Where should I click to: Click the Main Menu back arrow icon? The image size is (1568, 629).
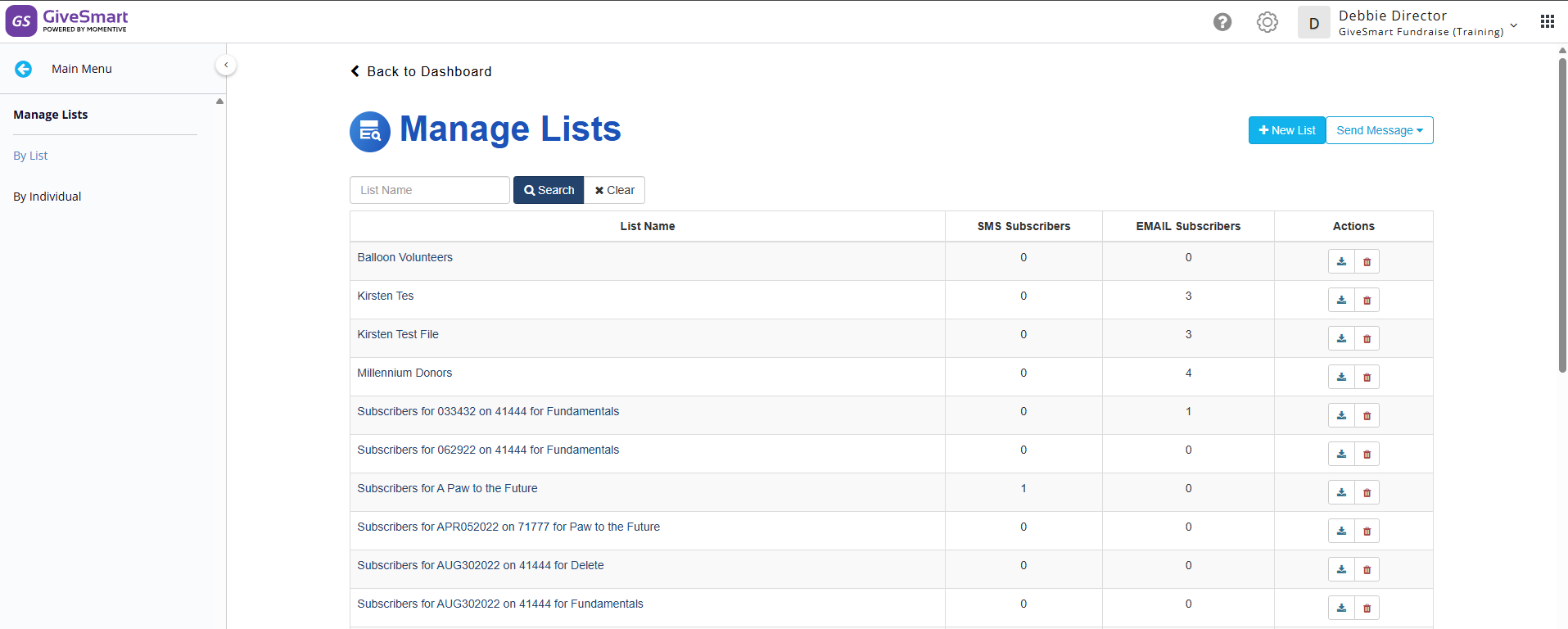pyautogui.click(x=23, y=69)
